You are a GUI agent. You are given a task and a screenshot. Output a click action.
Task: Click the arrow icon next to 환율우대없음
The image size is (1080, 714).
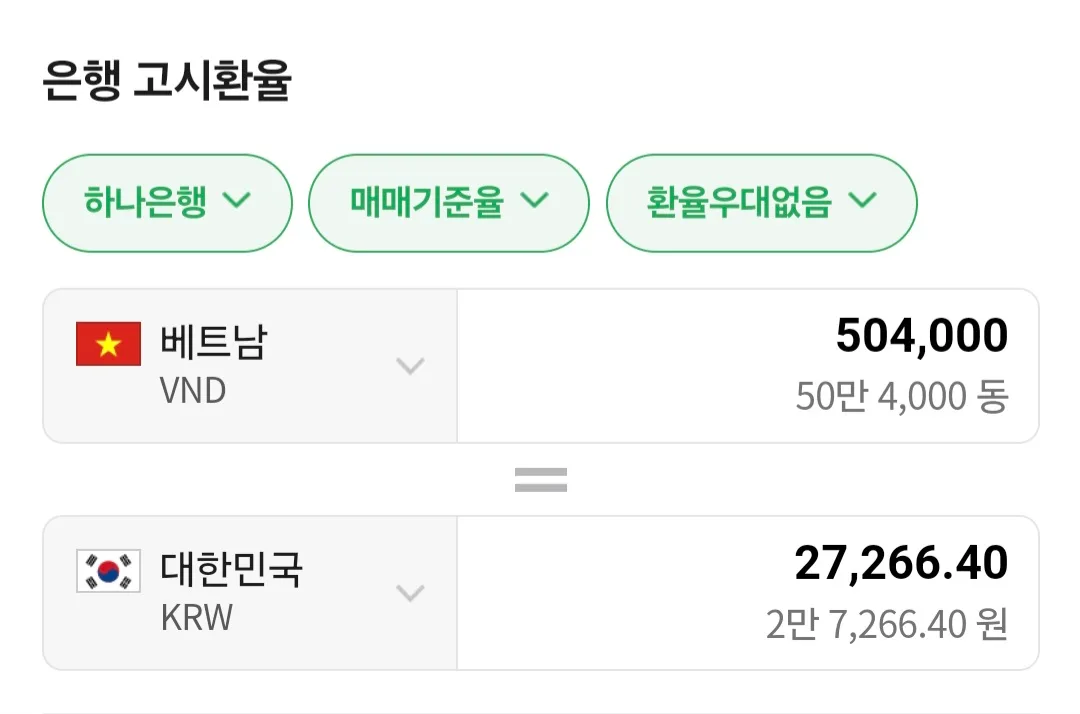862,201
